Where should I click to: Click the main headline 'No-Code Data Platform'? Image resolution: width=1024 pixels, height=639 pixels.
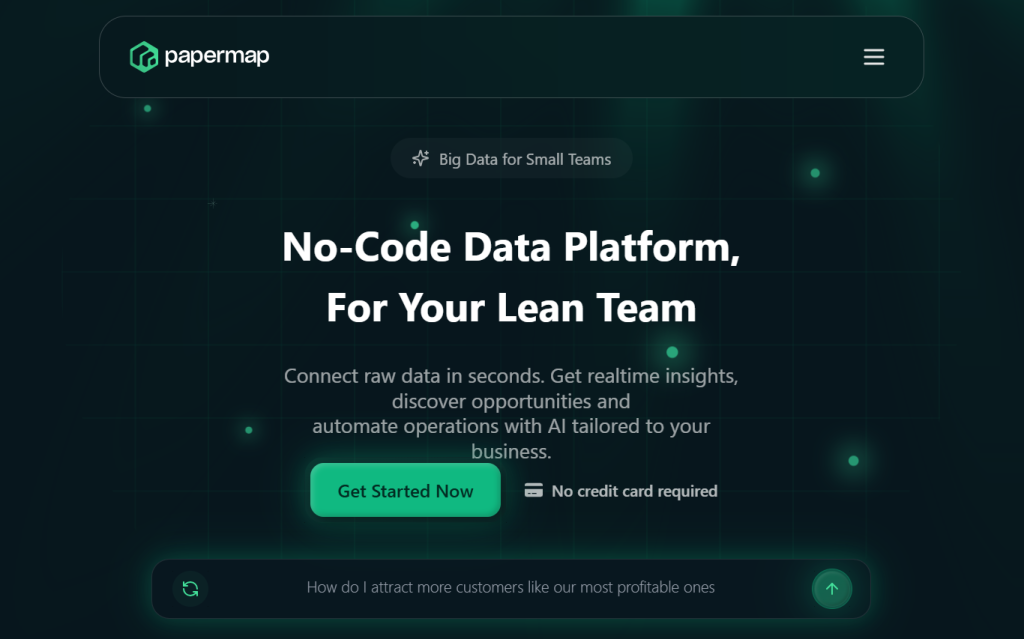point(511,247)
